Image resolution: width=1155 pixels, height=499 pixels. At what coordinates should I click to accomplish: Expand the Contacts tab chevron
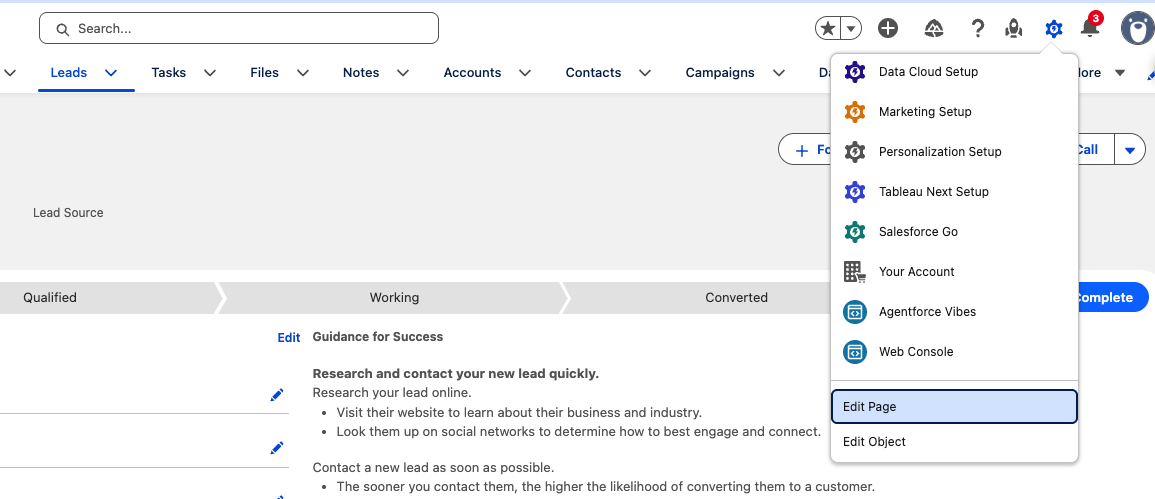pos(645,72)
